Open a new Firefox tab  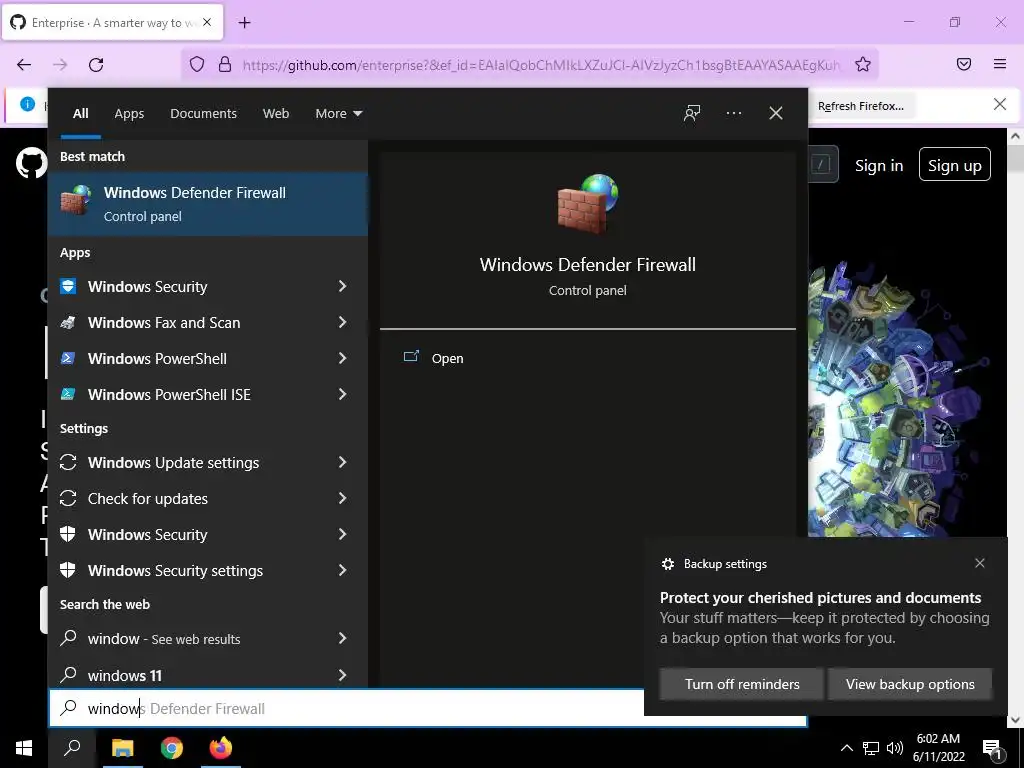click(244, 23)
